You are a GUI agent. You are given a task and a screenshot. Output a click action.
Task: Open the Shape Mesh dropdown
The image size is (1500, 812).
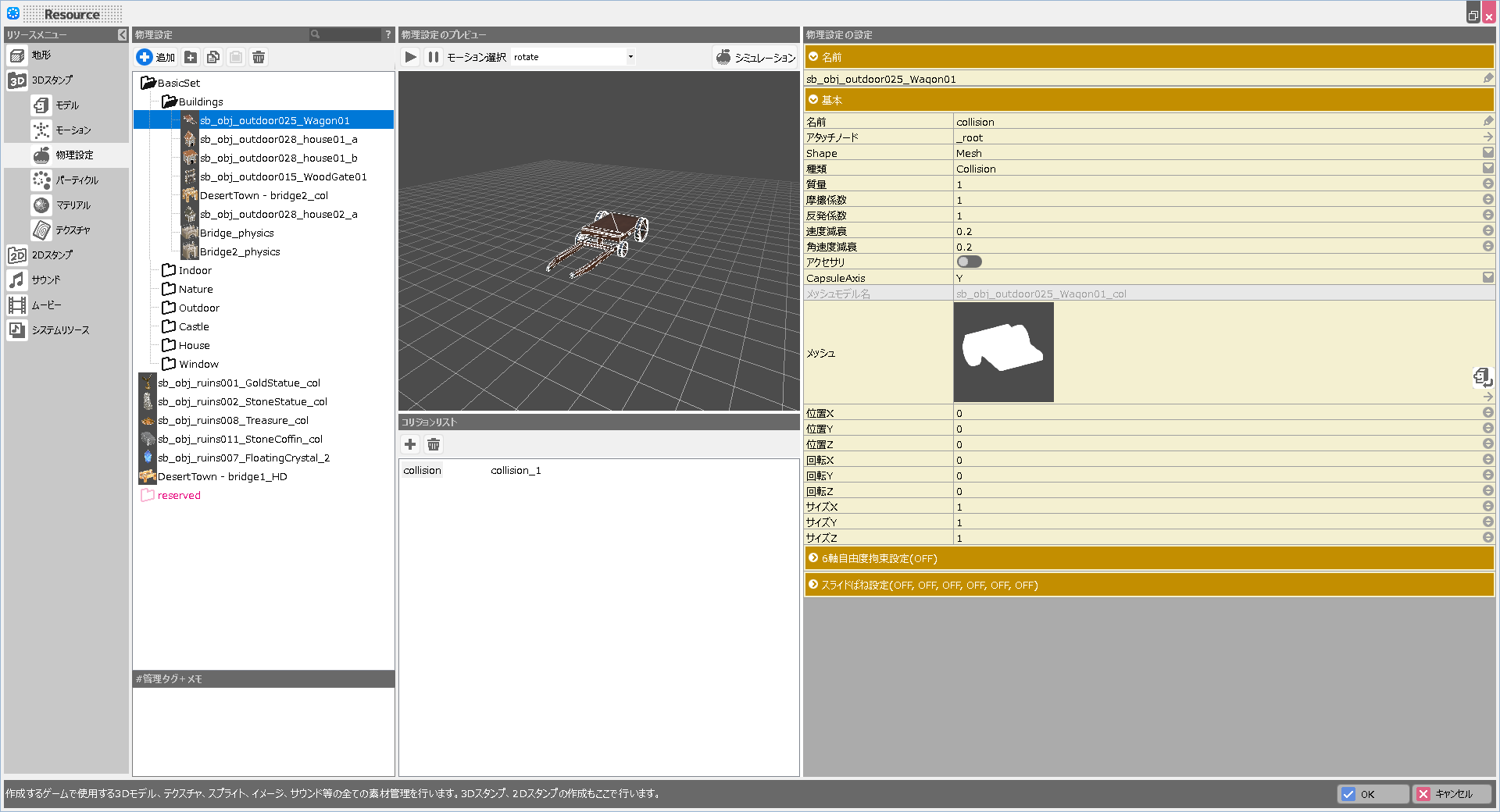click(1487, 153)
